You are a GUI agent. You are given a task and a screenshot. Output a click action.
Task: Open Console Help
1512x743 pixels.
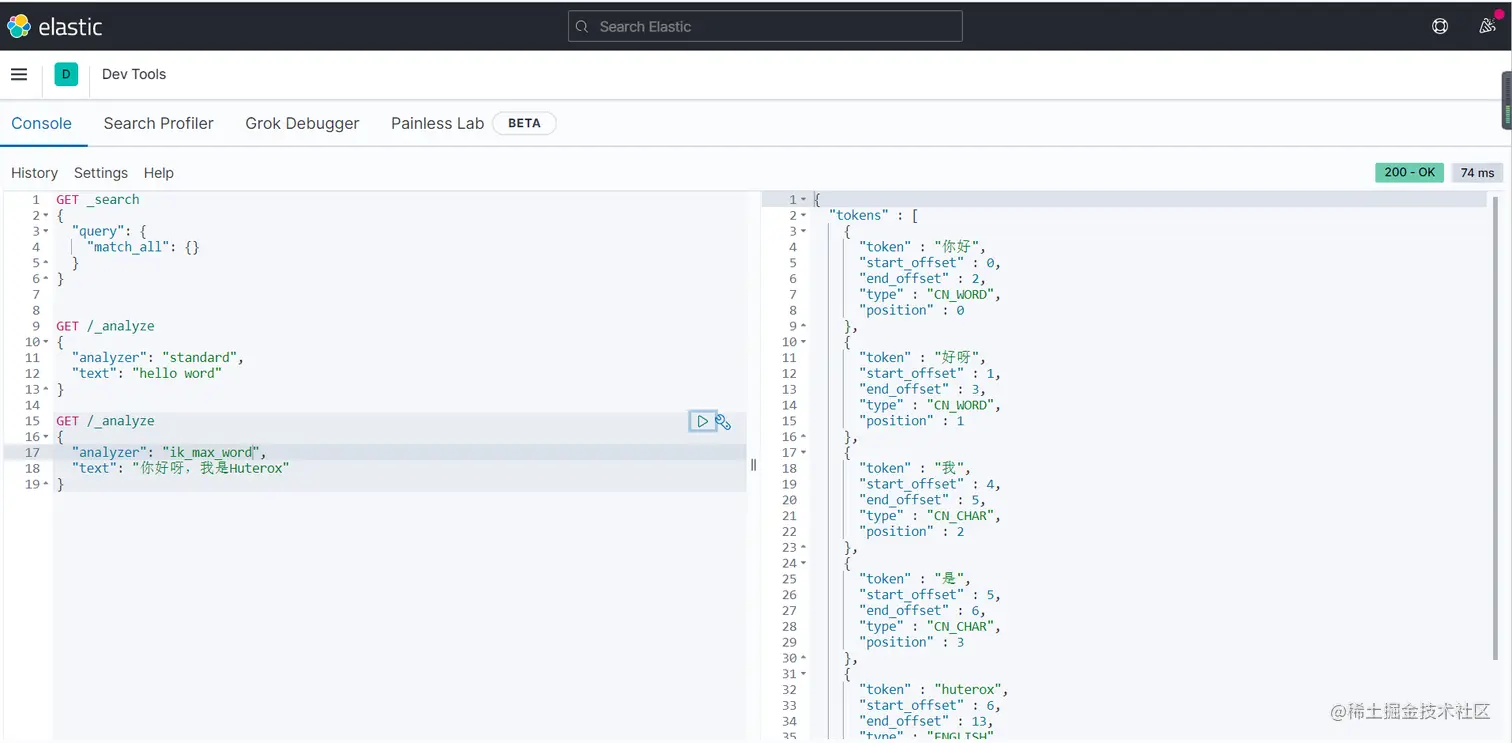158,173
